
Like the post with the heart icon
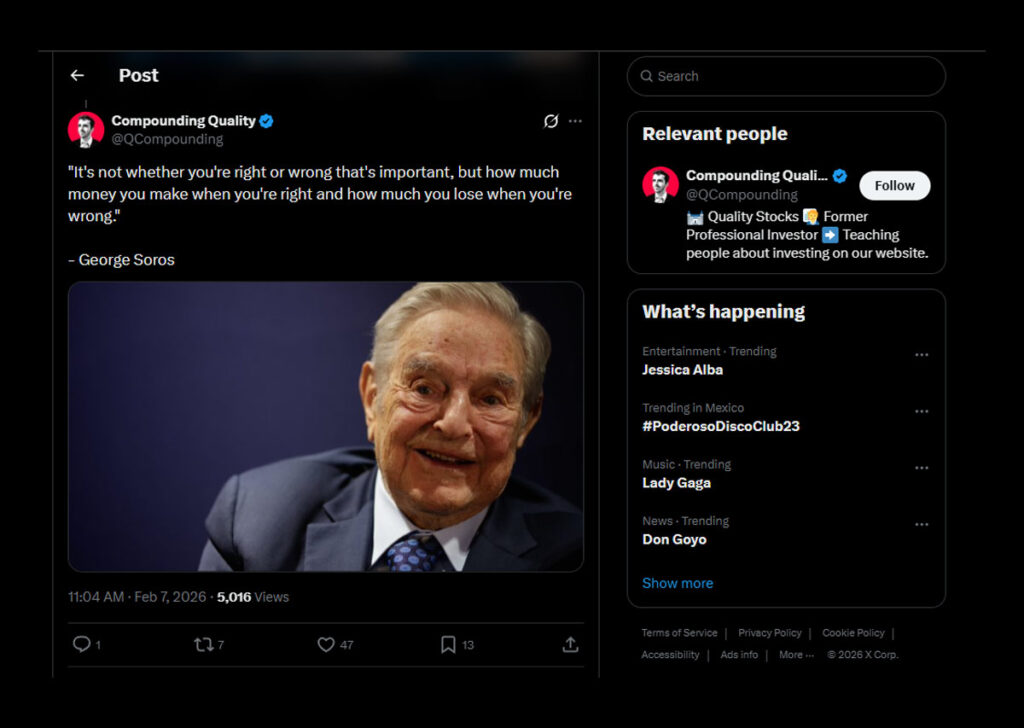pyautogui.click(x=326, y=645)
